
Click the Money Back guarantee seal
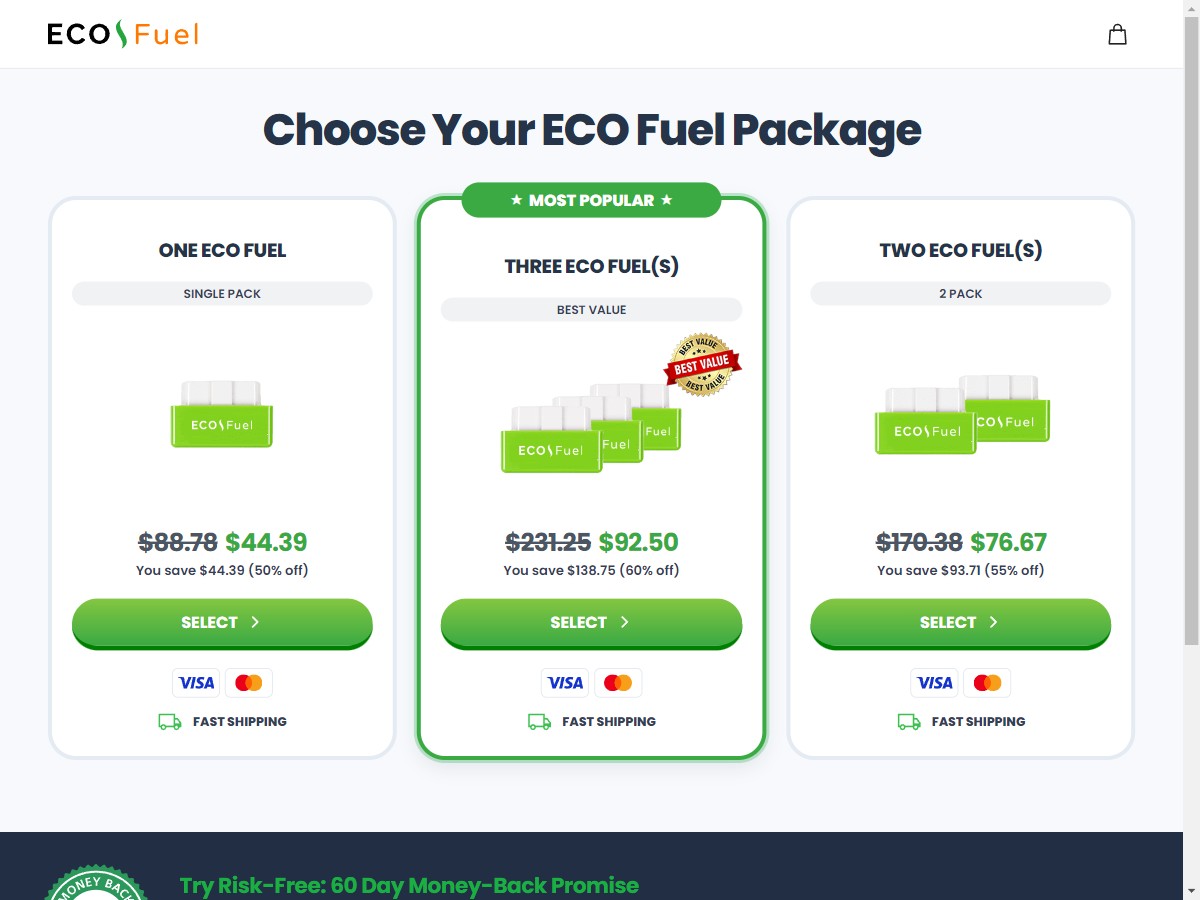pos(97,883)
